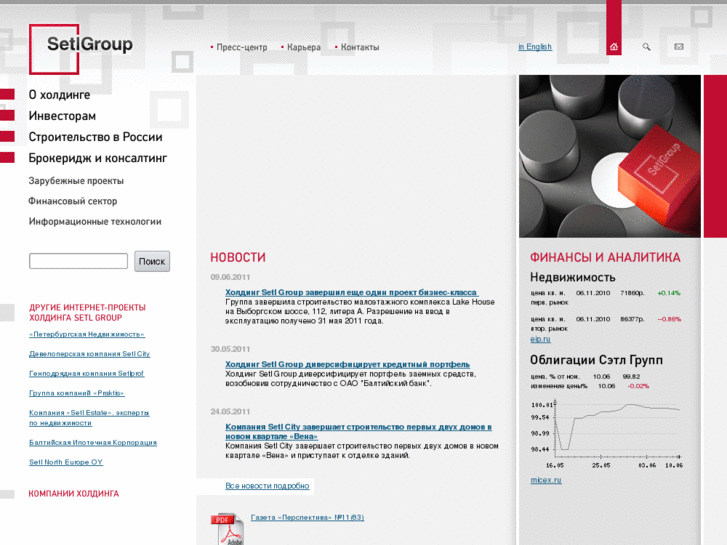Open Девелоперская компания Setl City link

(x=89, y=354)
